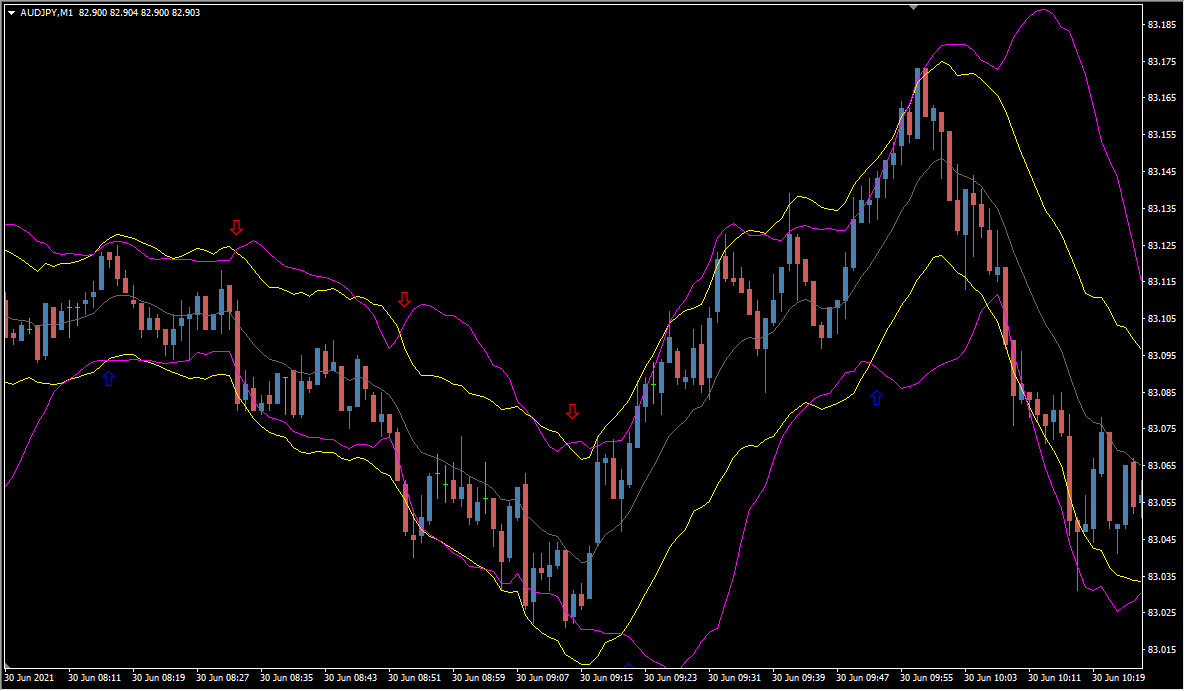This screenshot has width=1185, height=691.
Task: Click the rightmost blue up arrow signal
Action: tap(877, 397)
